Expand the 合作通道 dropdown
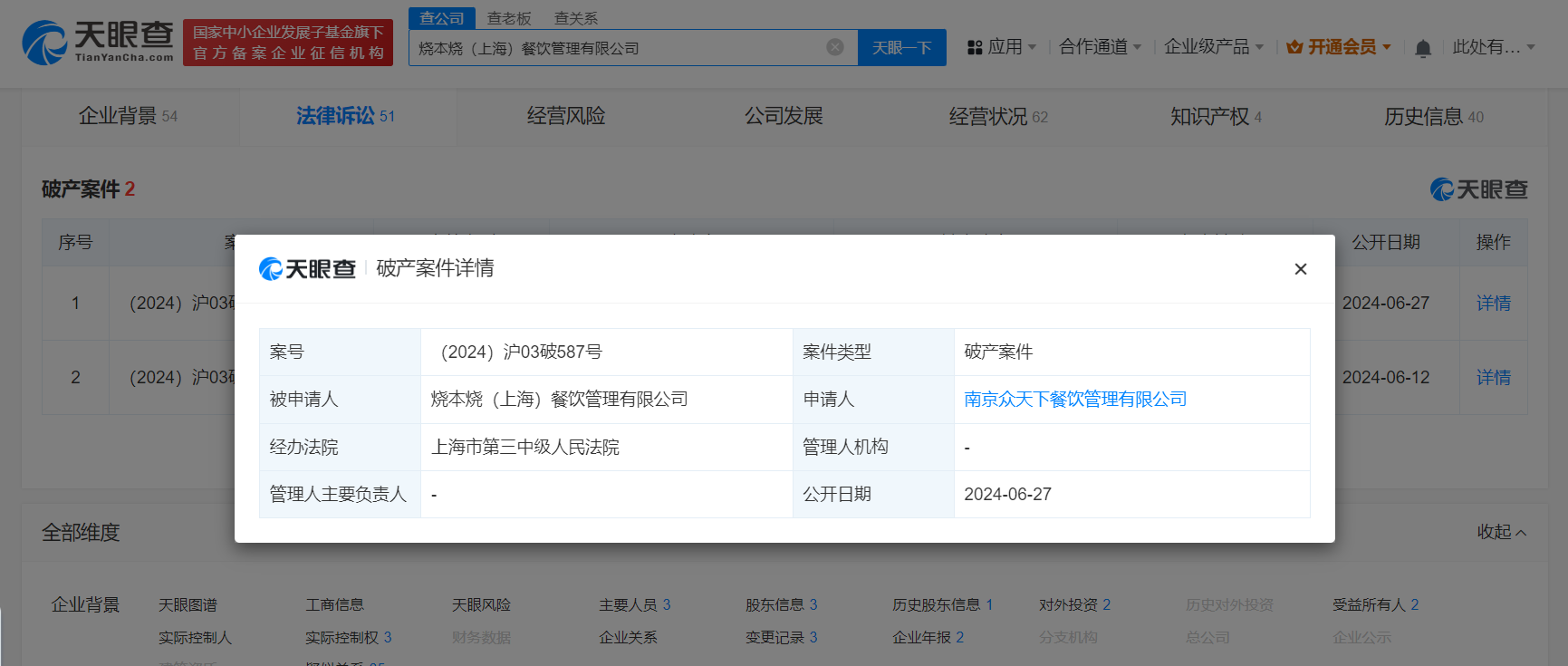Screen dimensions: 1568x666 coord(1100,47)
